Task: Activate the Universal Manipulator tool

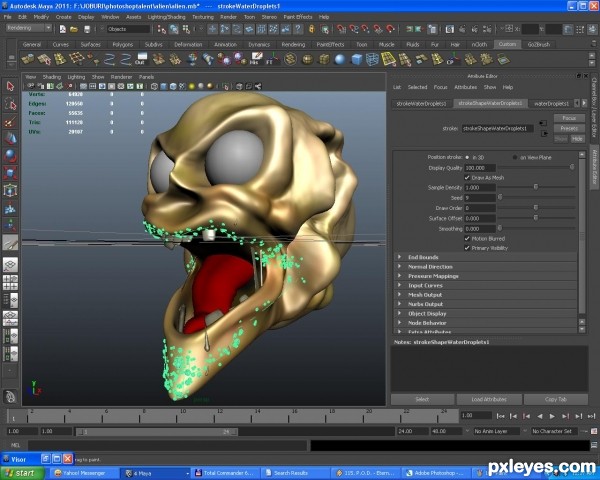Action: click(10, 190)
